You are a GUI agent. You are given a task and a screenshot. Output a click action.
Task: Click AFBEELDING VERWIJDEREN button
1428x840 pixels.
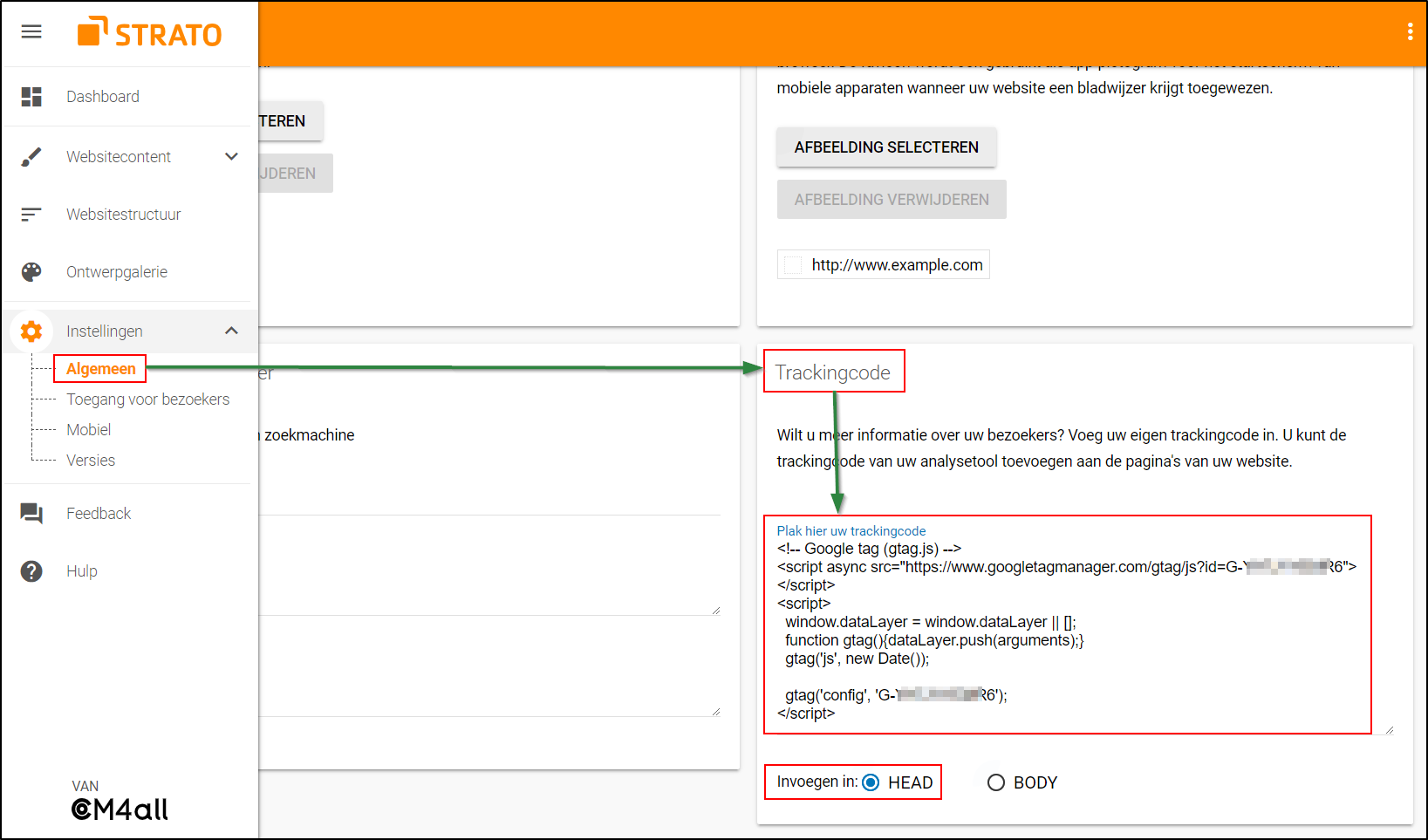pos(891,199)
